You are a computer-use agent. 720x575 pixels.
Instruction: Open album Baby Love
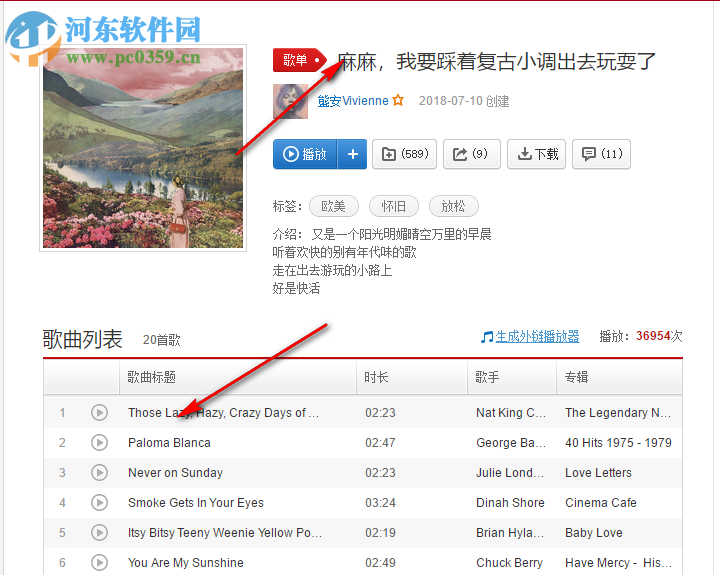click(x=594, y=533)
